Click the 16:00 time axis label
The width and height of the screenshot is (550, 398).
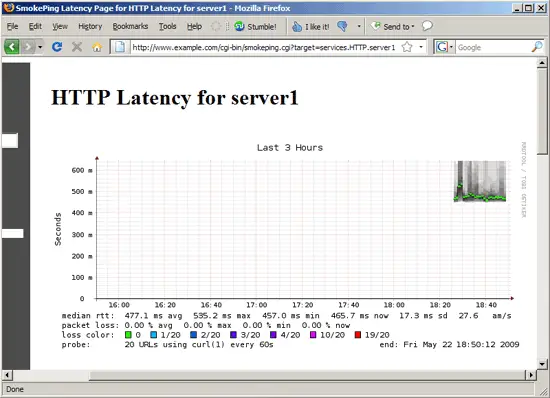point(119,305)
